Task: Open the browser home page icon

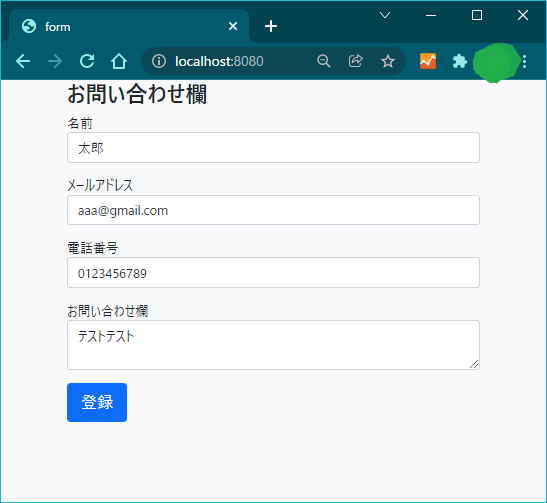Action: click(x=119, y=61)
